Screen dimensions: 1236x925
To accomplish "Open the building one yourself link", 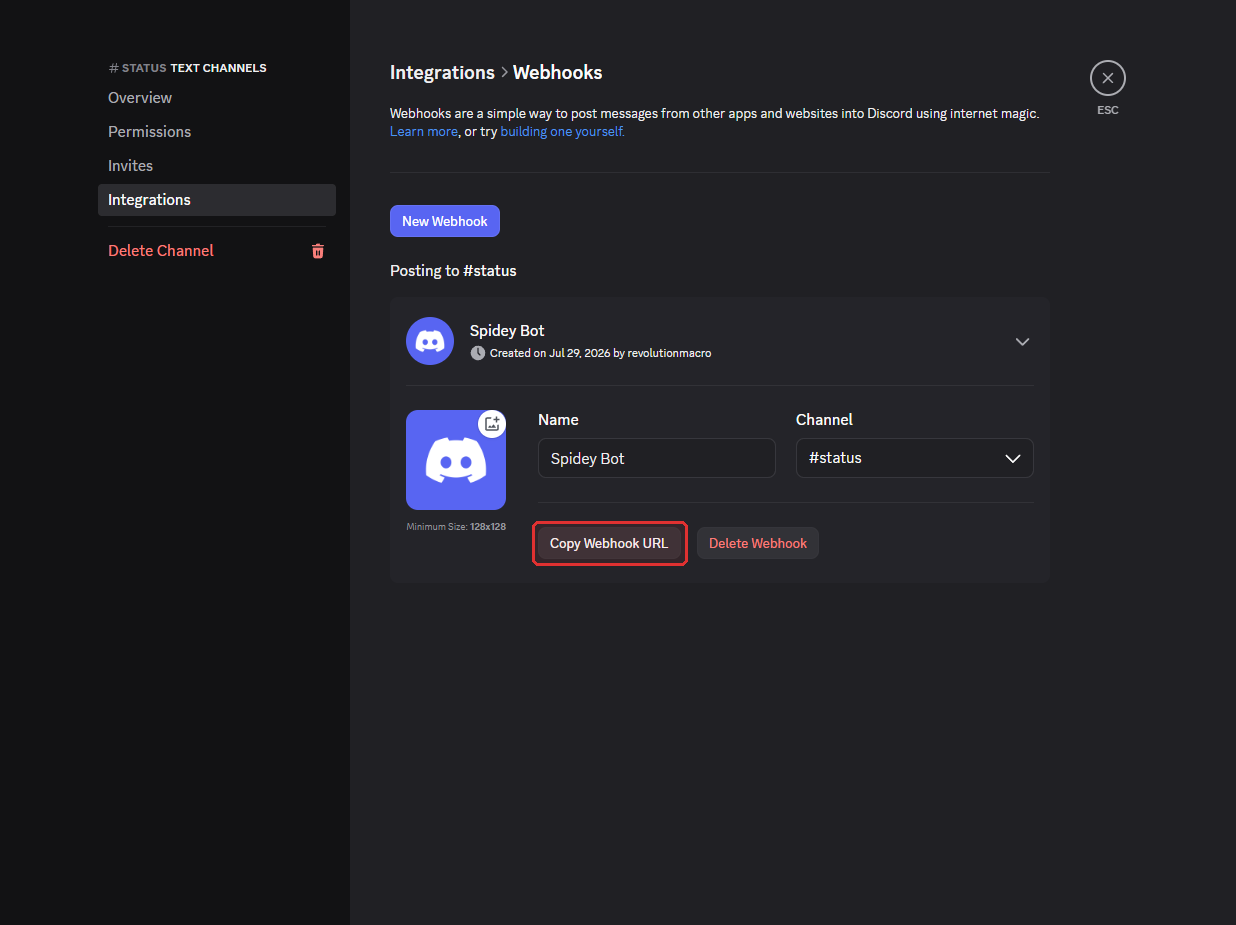I will point(562,132).
